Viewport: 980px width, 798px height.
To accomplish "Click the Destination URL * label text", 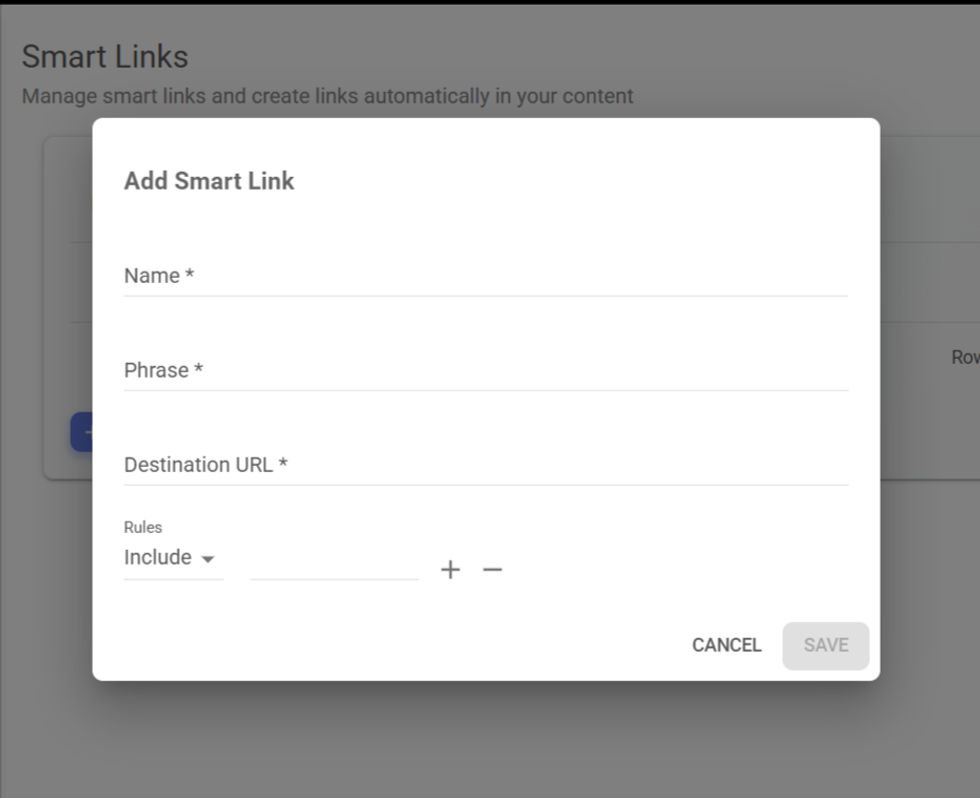I will tap(206, 465).
